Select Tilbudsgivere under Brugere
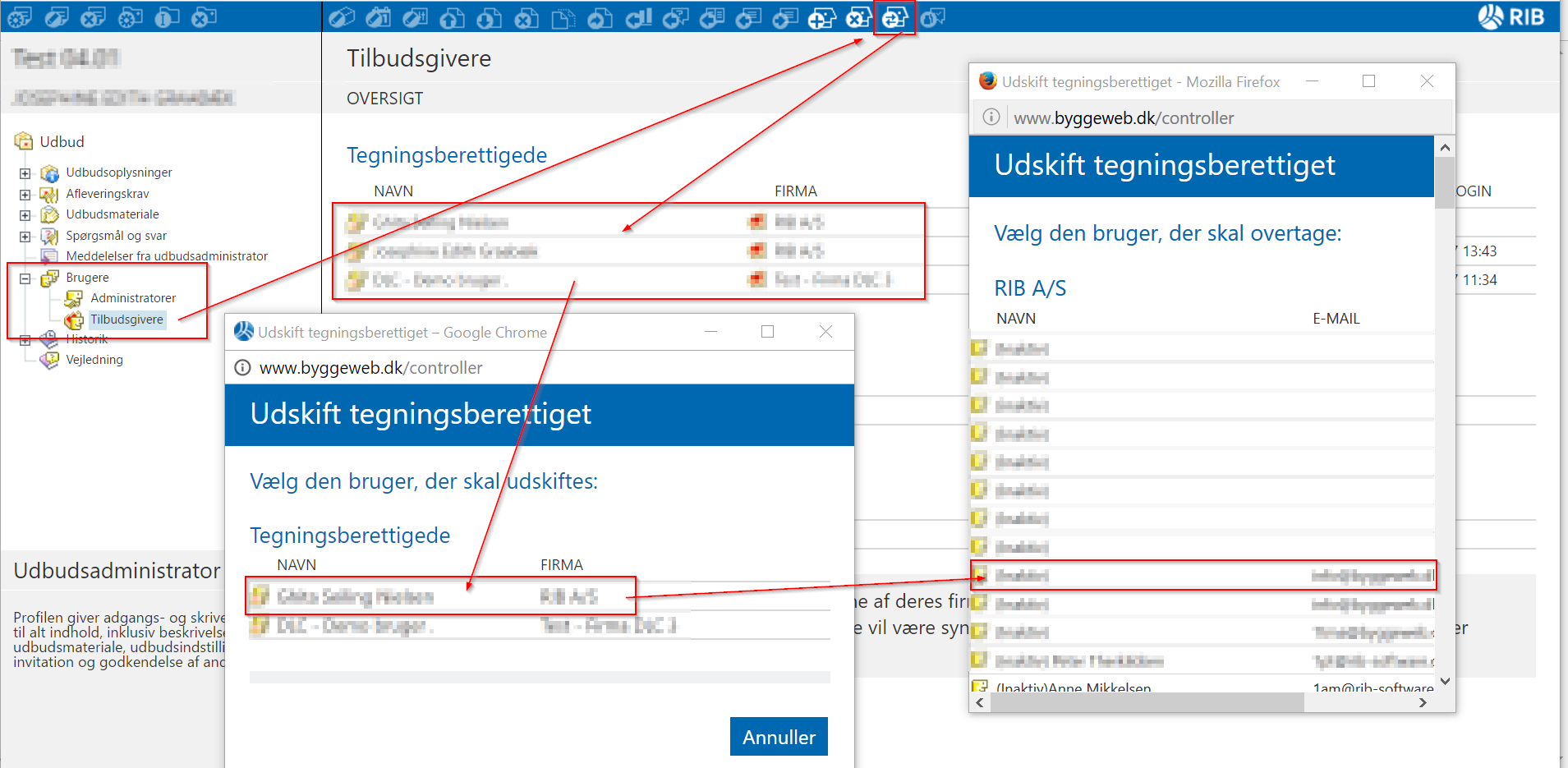This screenshot has height=768, width=1568. 126,320
